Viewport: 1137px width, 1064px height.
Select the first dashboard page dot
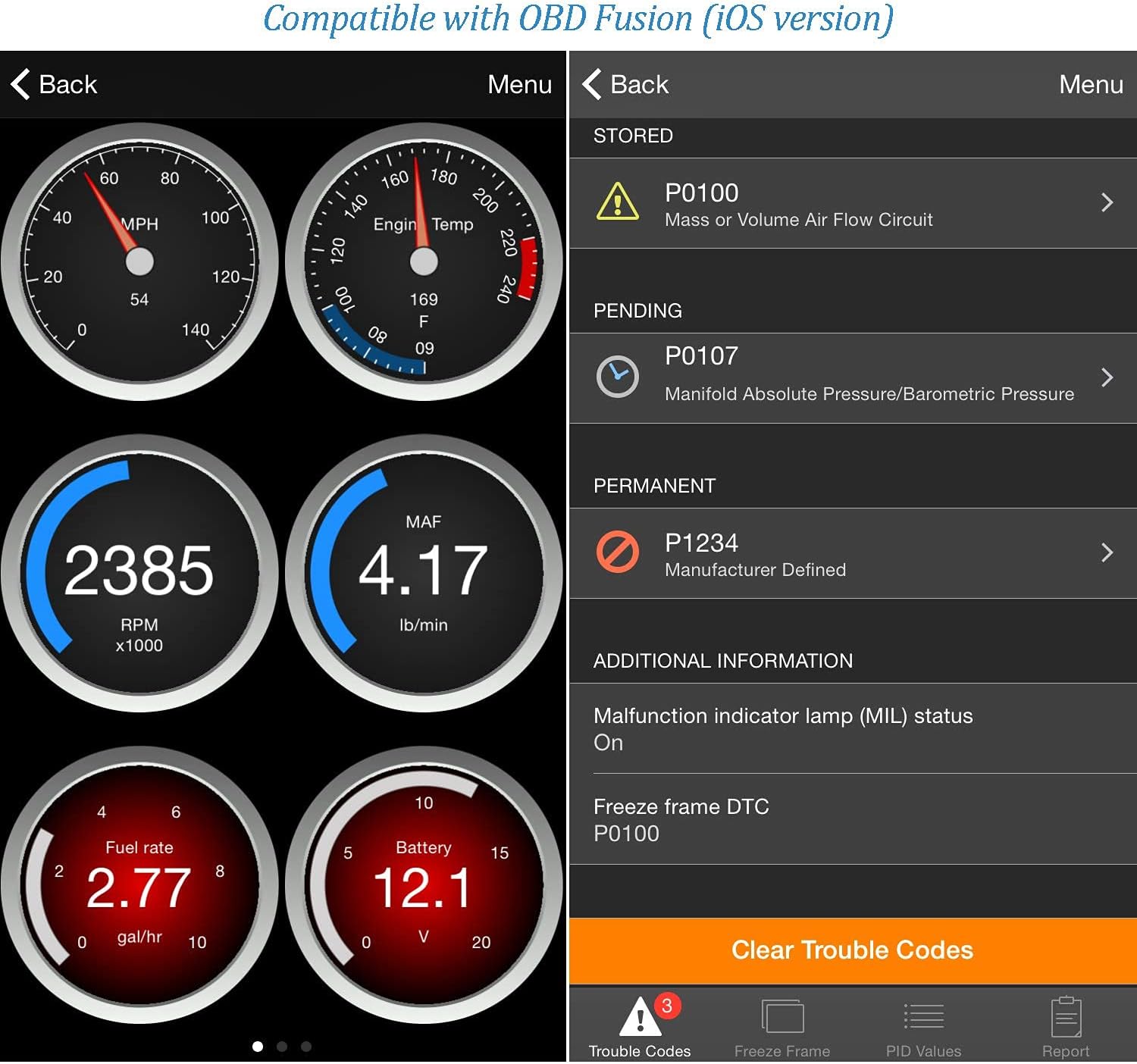(258, 1047)
